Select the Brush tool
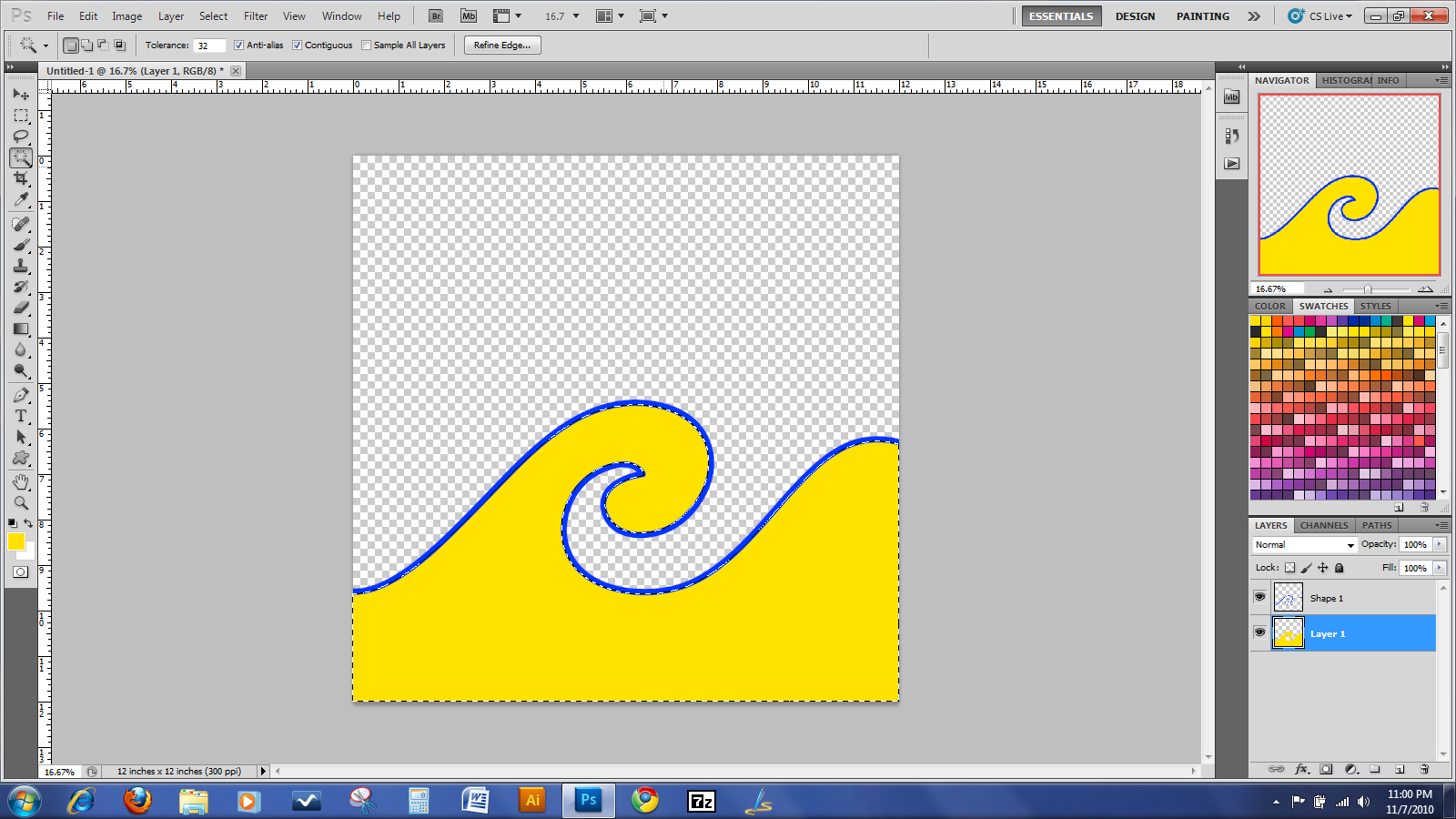The image size is (1456, 819). point(21,245)
